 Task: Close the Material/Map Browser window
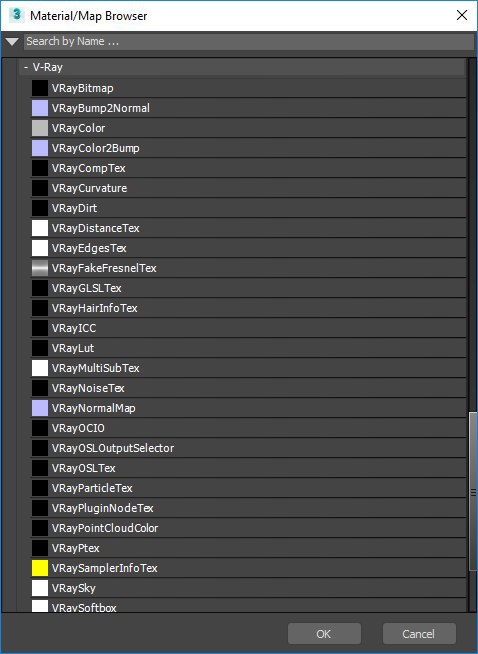pyautogui.click(x=462, y=15)
